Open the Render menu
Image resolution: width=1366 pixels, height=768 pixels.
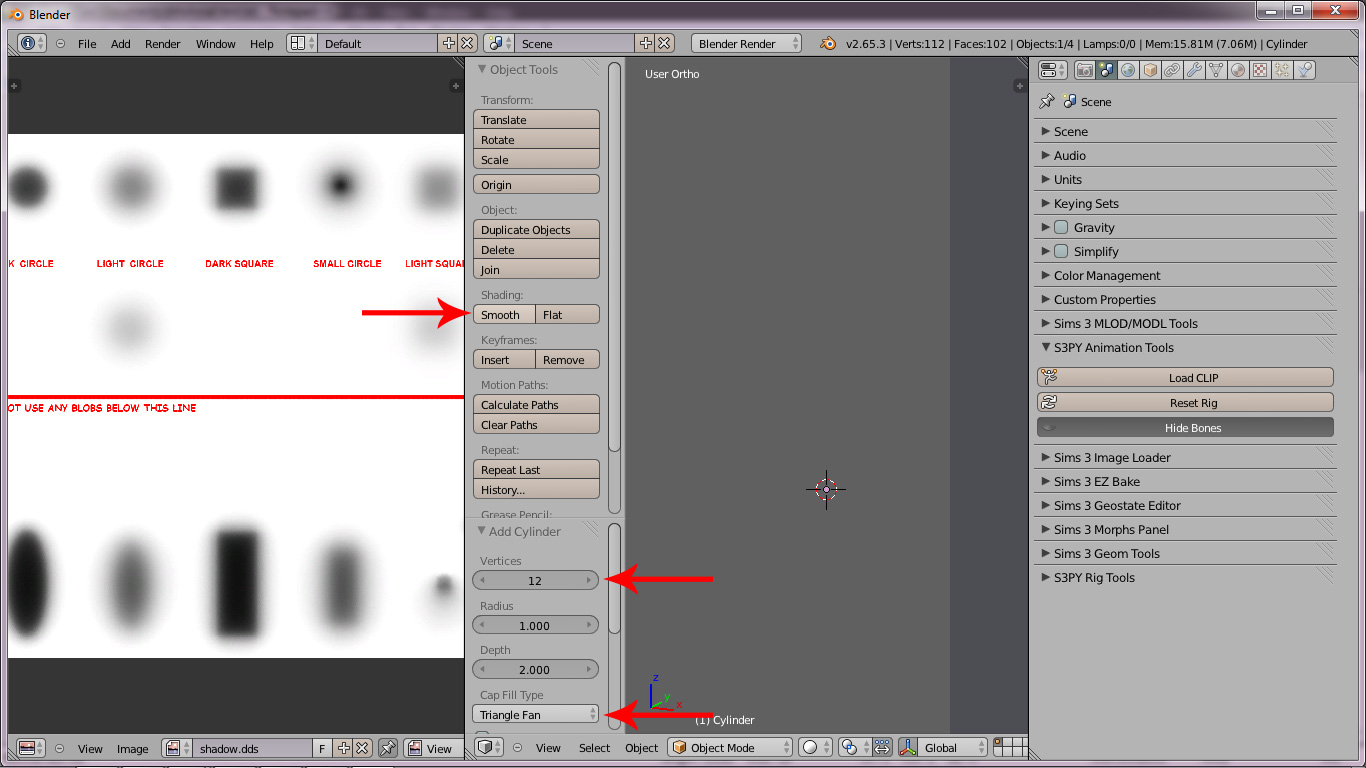[x=162, y=44]
